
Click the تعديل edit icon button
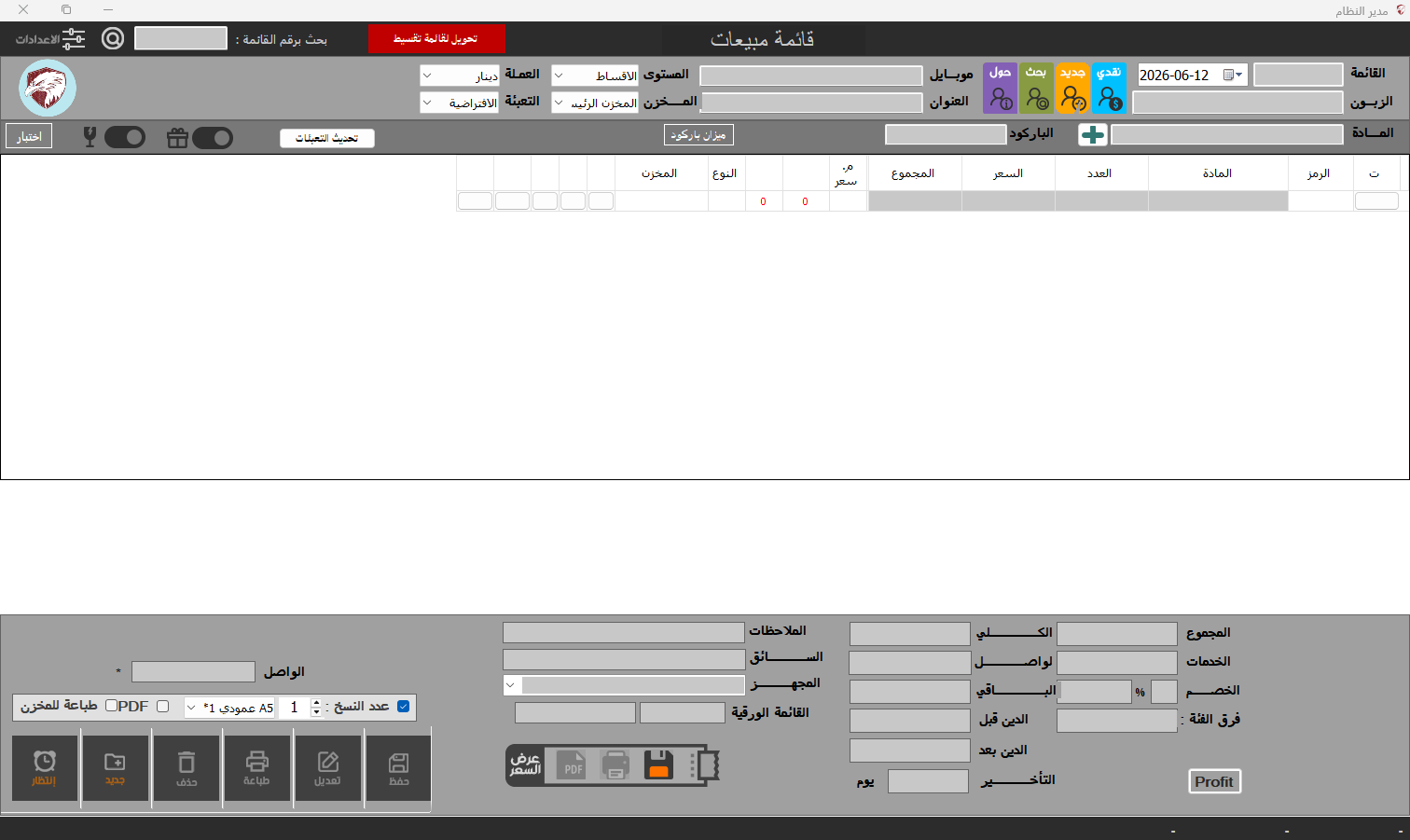click(327, 768)
